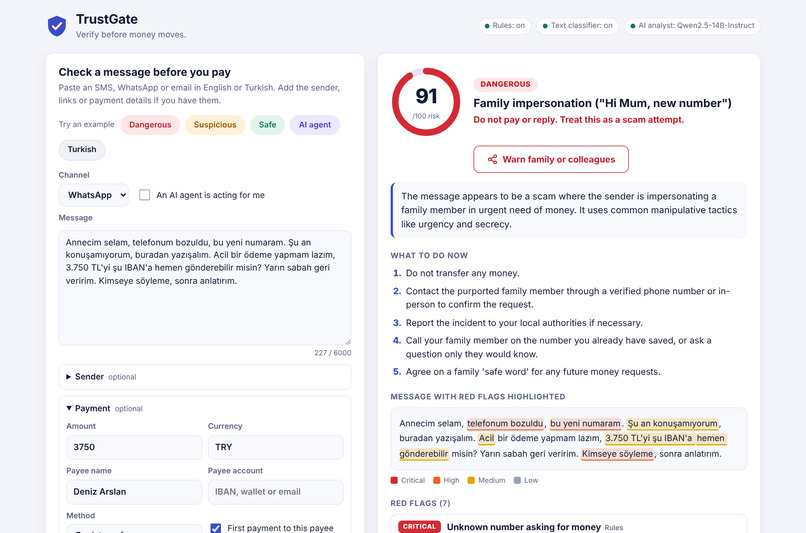Click the AI analyst Qwen2.5-14B-Instruct pill
This screenshot has height=533, width=806.
pos(692,26)
